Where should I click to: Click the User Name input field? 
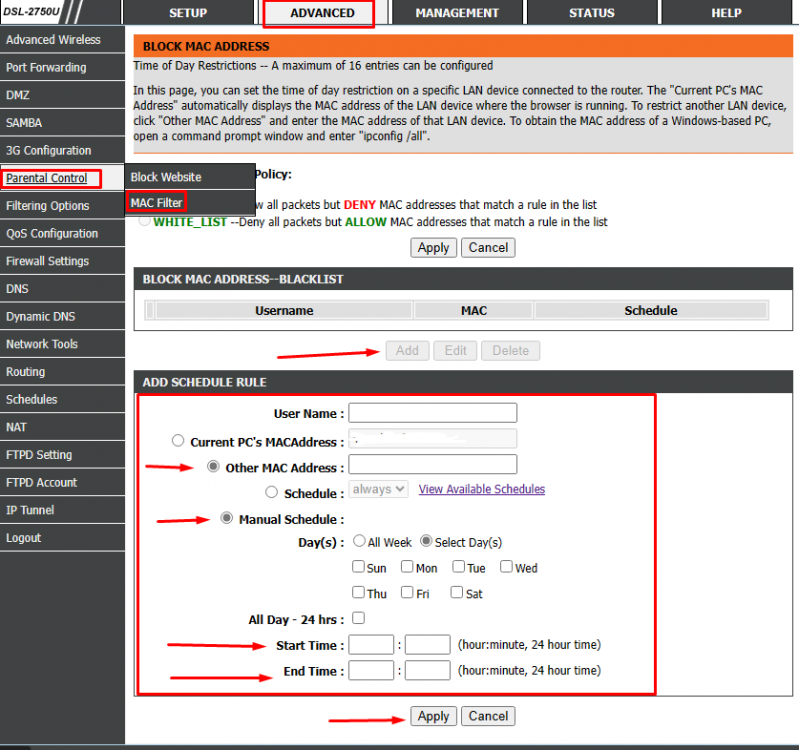pyautogui.click(x=432, y=413)
